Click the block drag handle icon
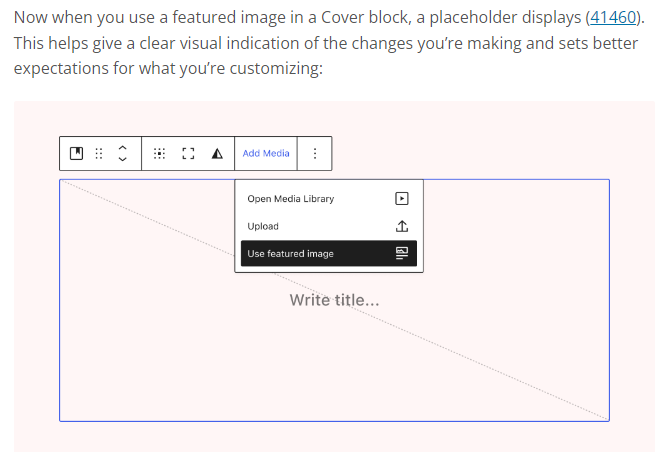This screenshot has height=452, width=660. pyautogui.click(x=98, y=153)
